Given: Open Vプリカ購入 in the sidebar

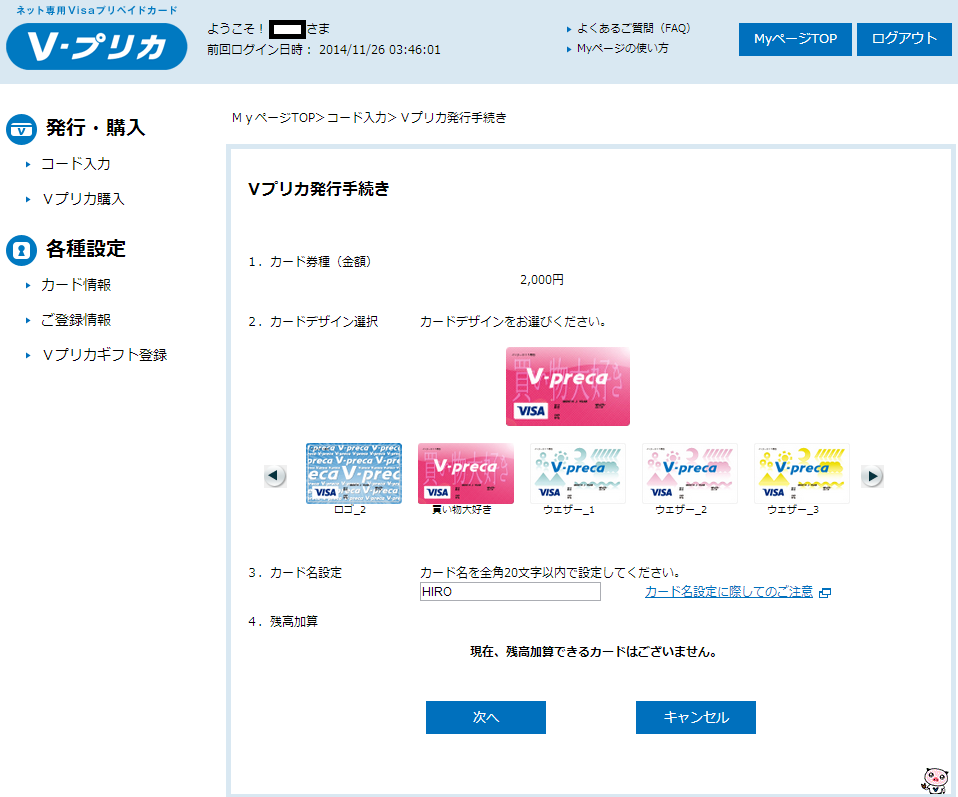Looking at the screenshot, I should (x=84, y=199).
